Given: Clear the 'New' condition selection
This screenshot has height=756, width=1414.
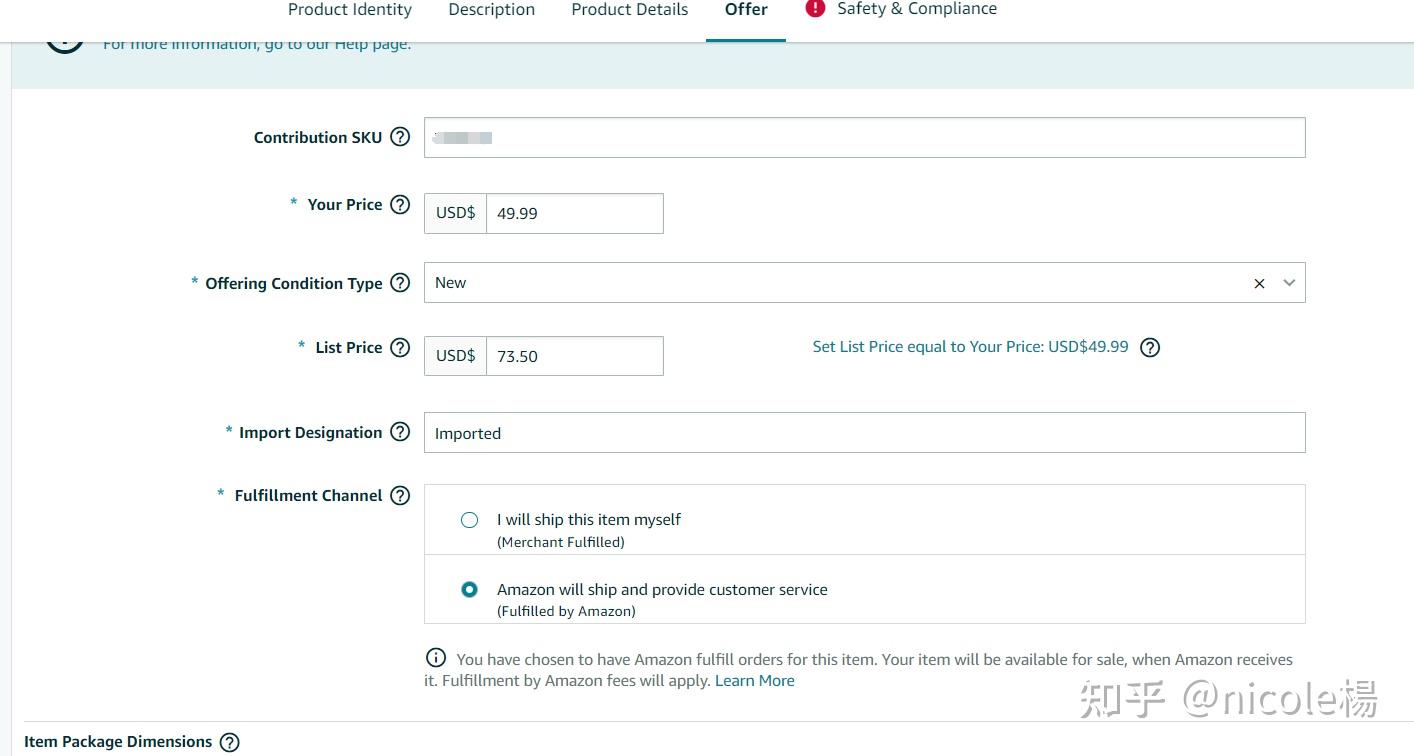Looking at the screenshot, I should pos(1259,284).
